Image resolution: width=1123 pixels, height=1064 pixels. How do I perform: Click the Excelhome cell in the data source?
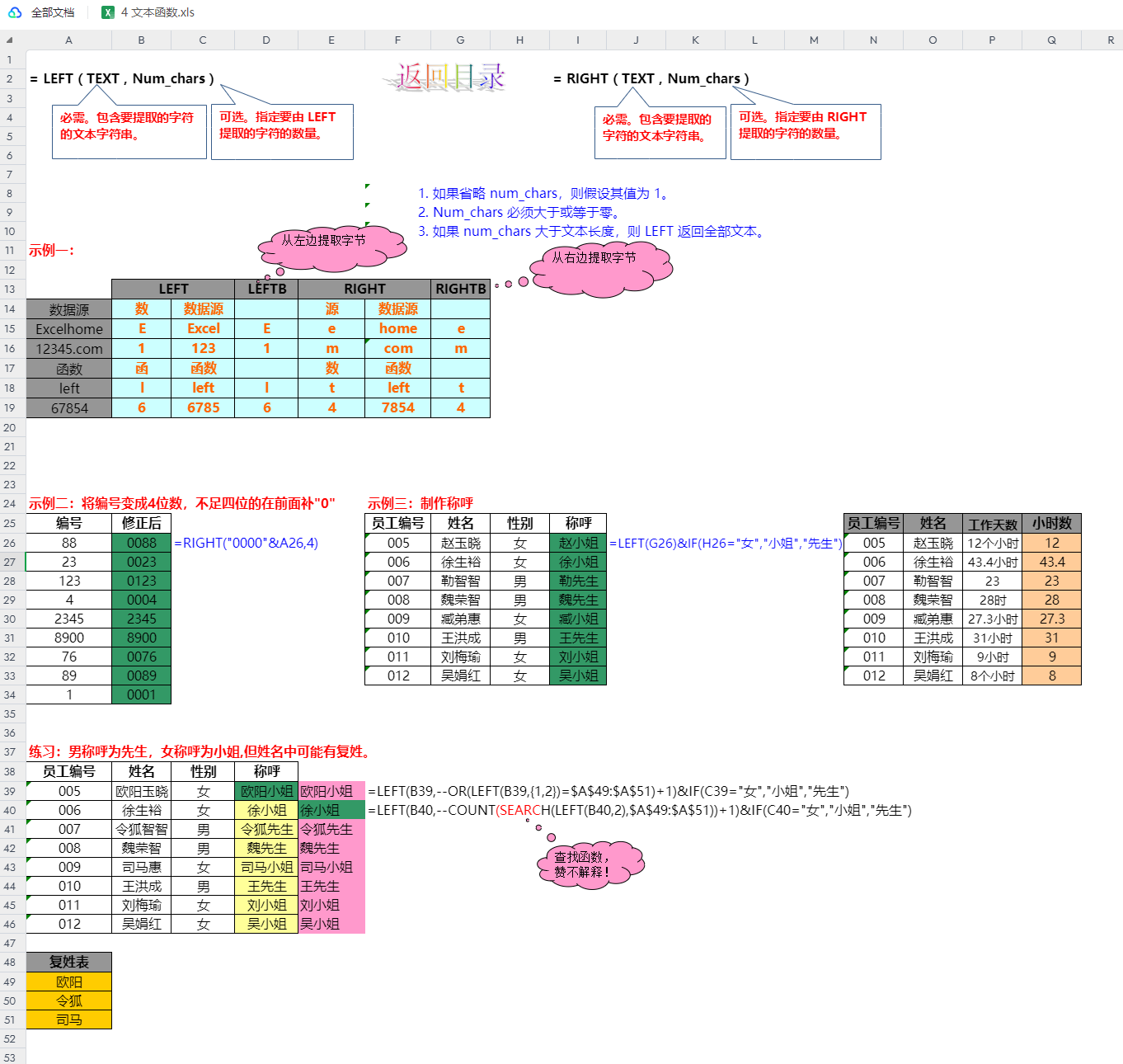(68, 328)
